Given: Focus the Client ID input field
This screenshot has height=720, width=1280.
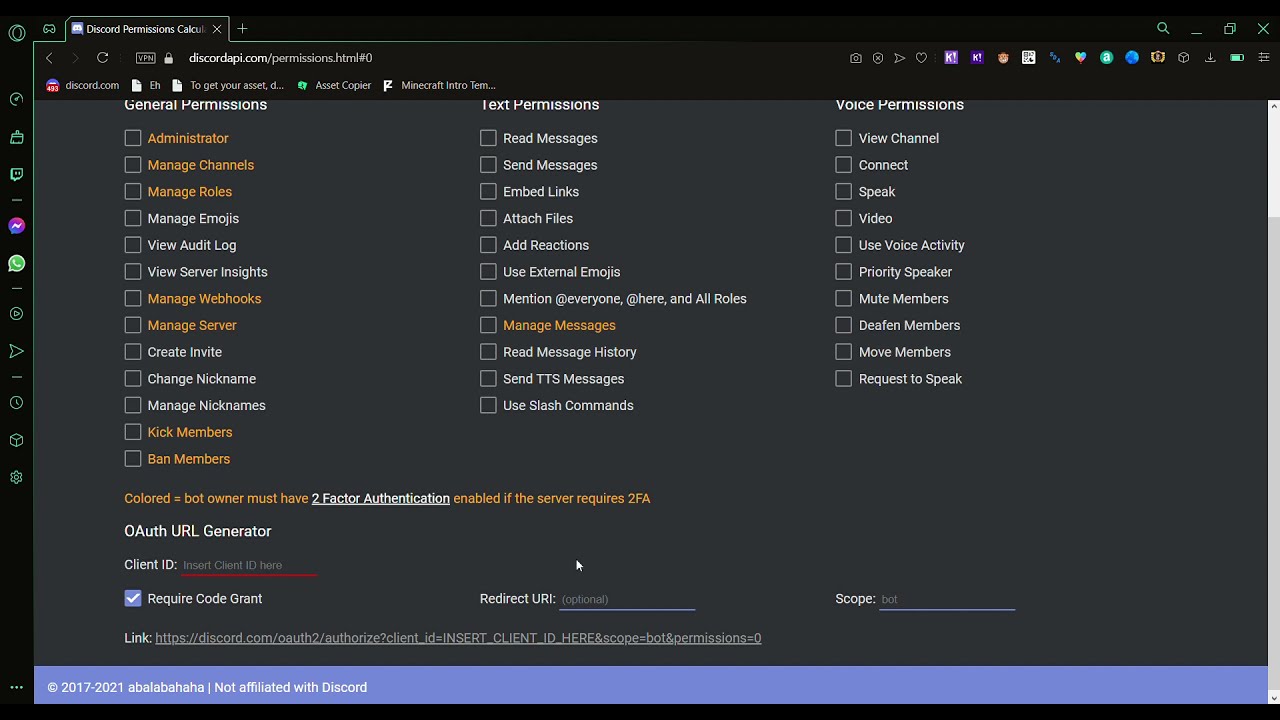Looking at the screenshot, I should pyautogui.click(x=250, y=565).
